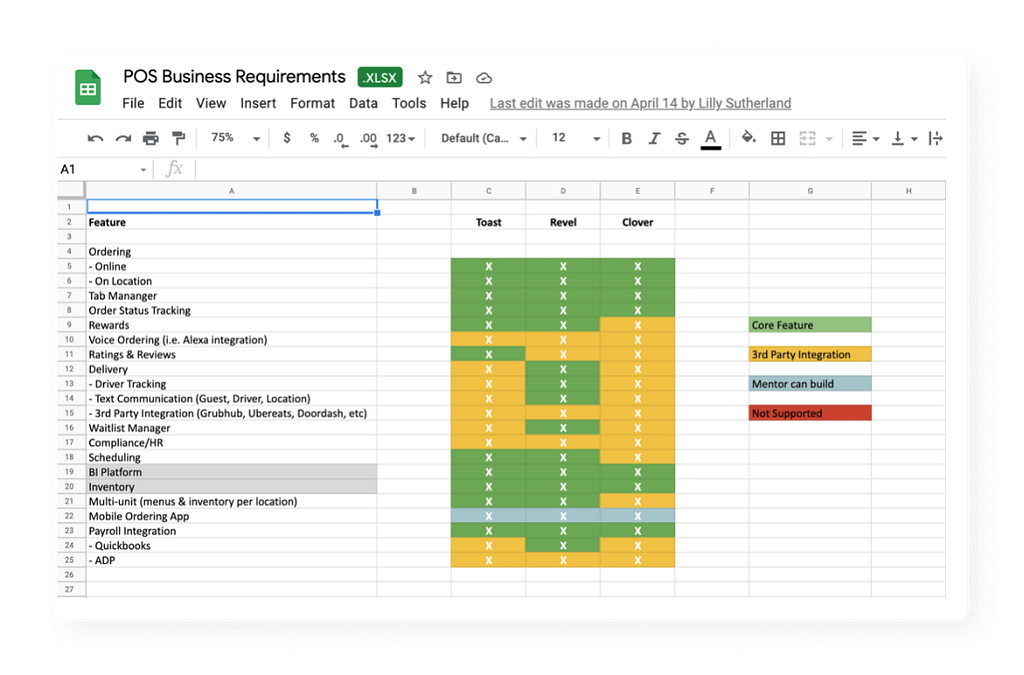Image resolution: width=1024 pixels, height=675 pixels.
Task: Select the paint format roller tool
Action: pos(178,138)
